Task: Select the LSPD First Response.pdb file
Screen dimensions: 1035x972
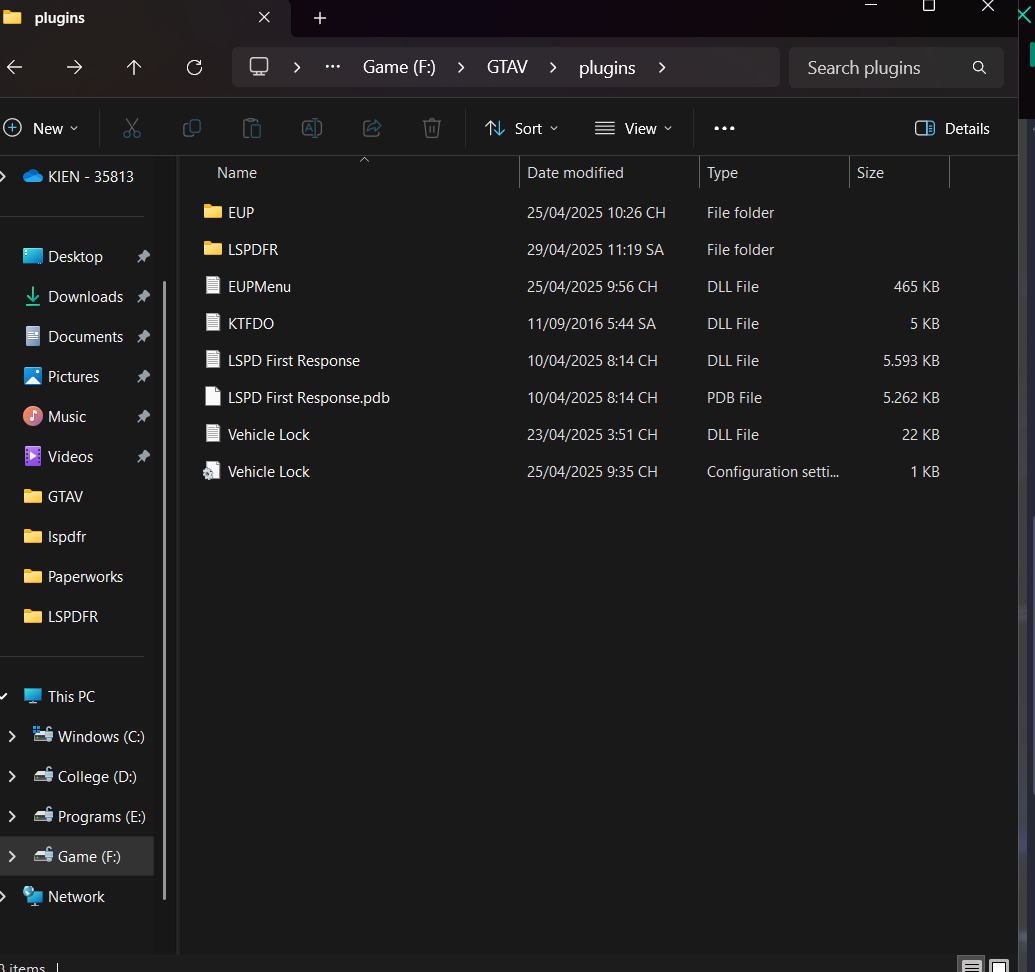Action: 308,397
